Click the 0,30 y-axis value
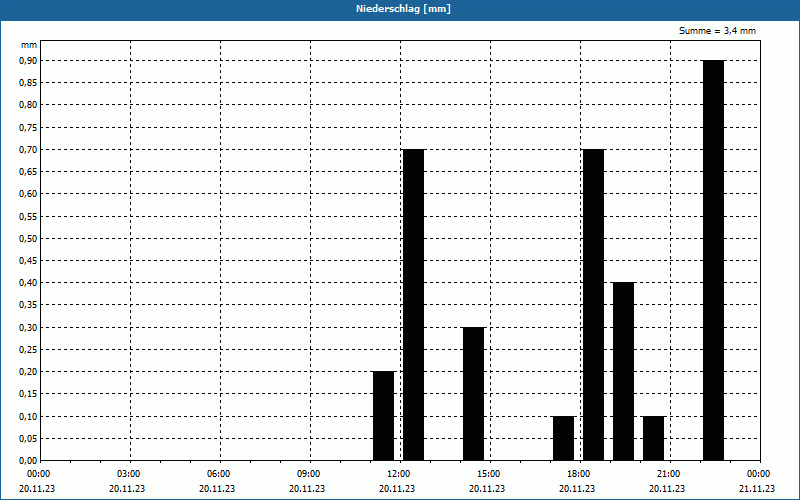Image resolution: width=800 pixels, height=500 pixels. (x=28, y=328)
